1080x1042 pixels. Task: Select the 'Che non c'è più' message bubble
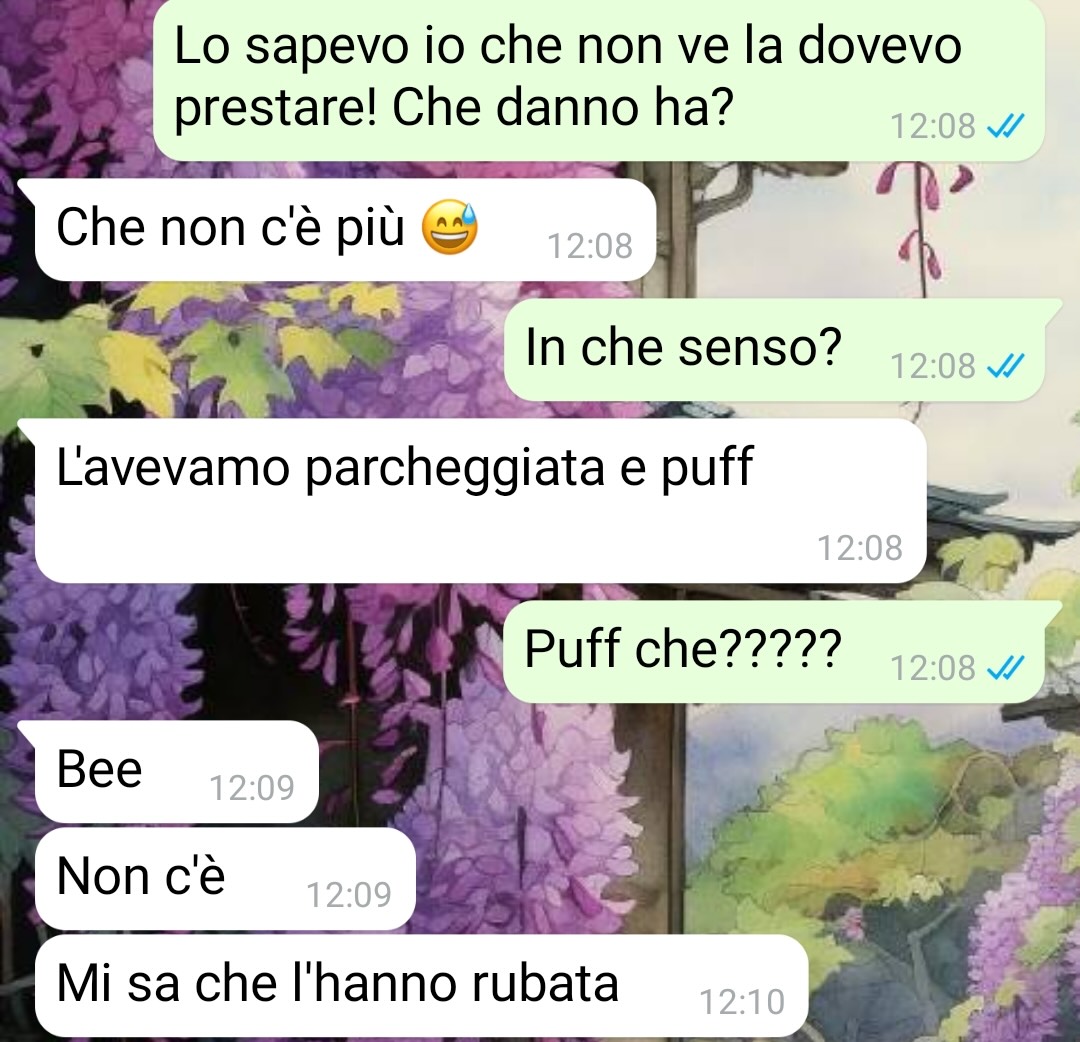coord(344,229)
